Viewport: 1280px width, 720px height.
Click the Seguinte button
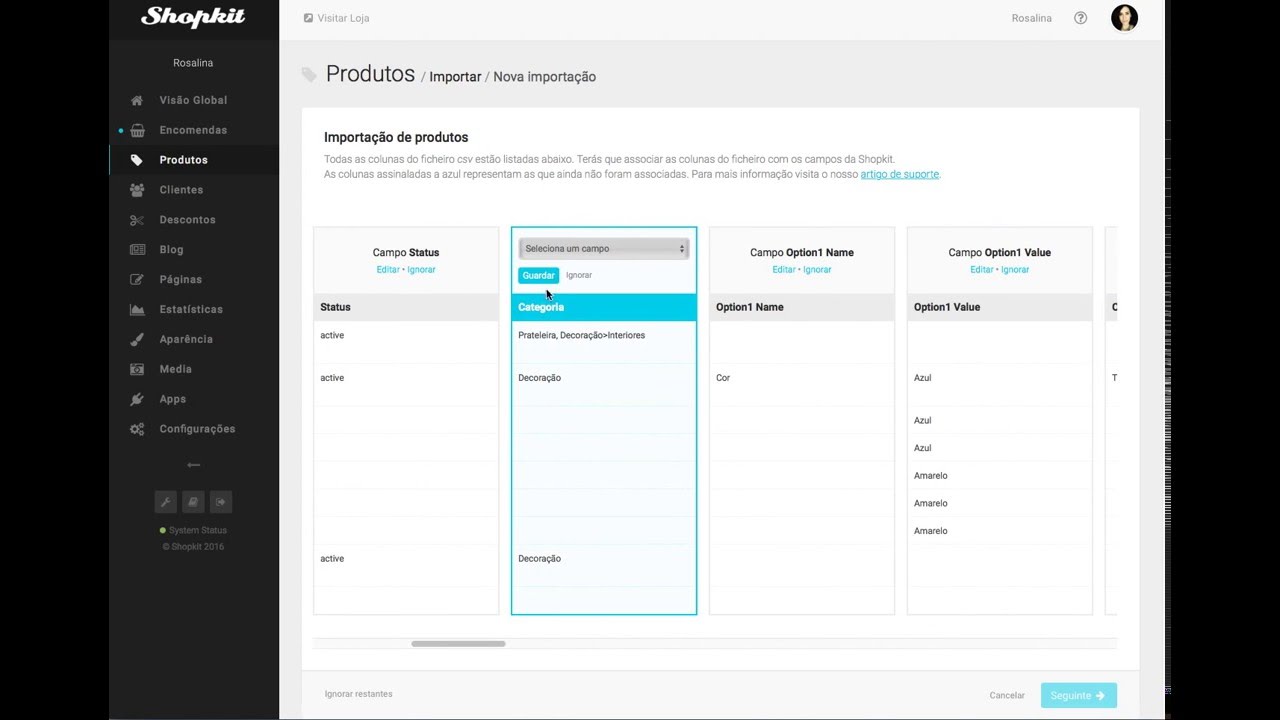click(1078, 695)
